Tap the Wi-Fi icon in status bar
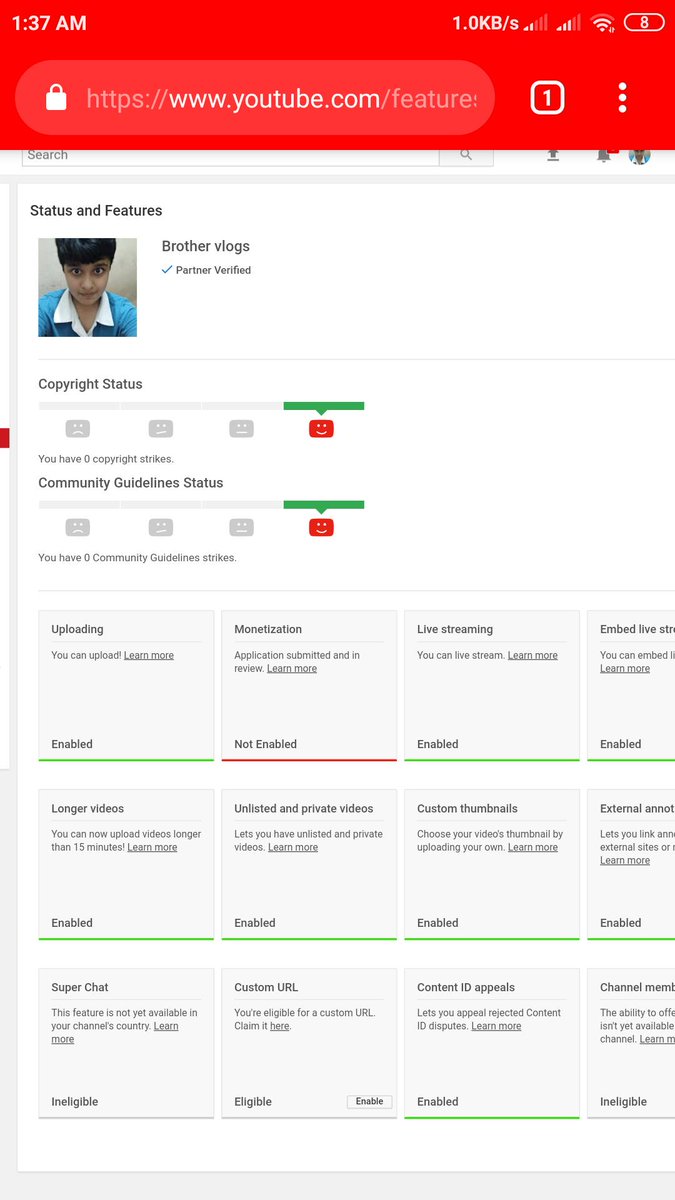The image size is (675, 1200). pos(602,22)
